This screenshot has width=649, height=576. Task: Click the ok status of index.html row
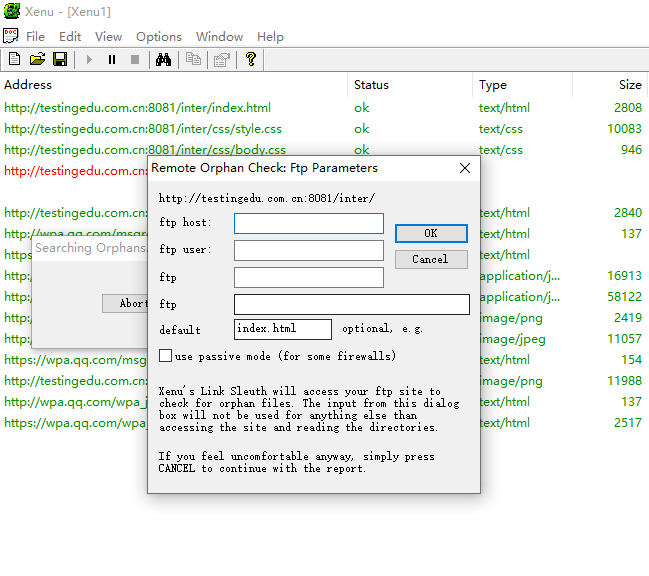(x=361, y=108)
